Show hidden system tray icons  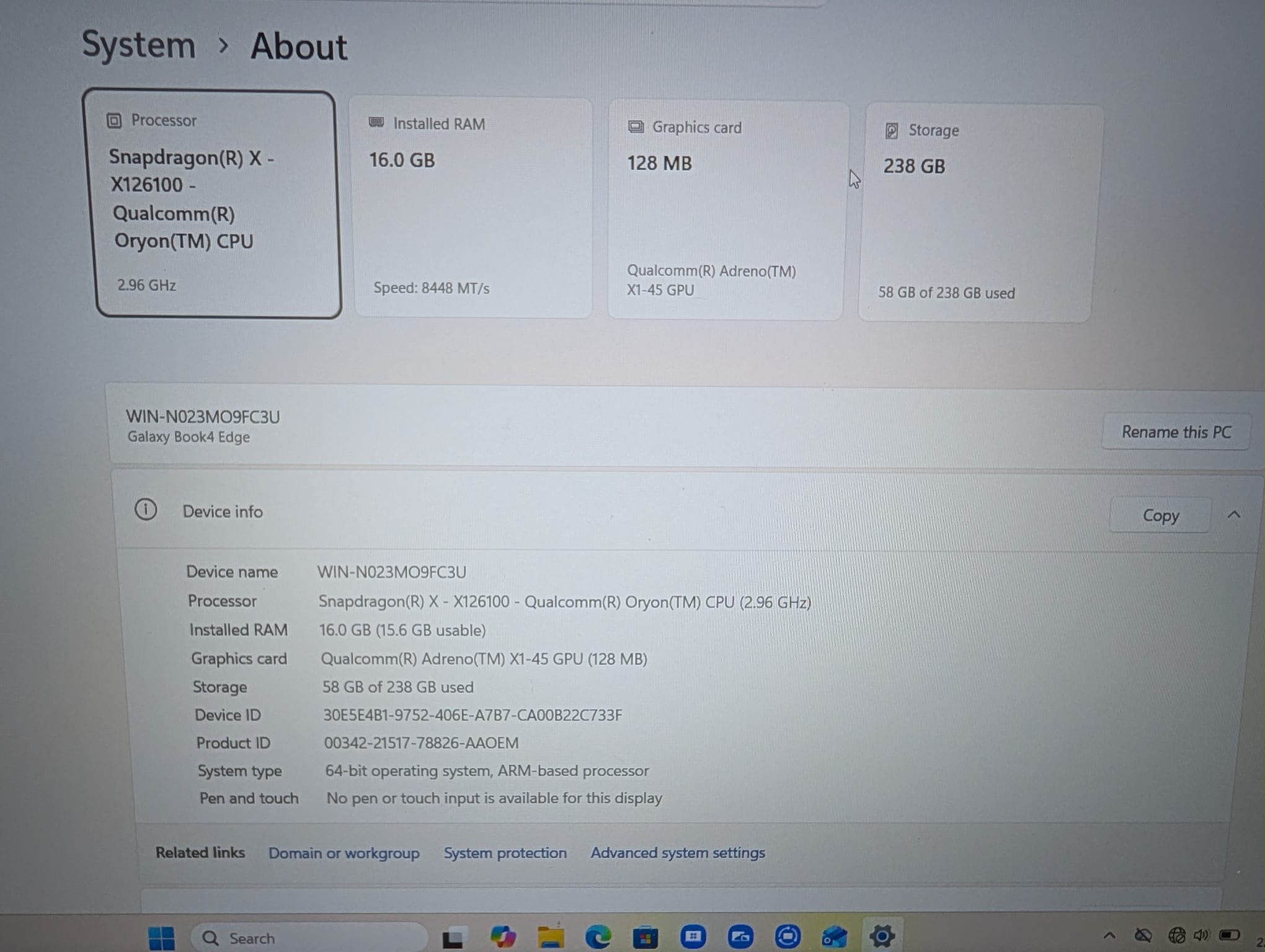coord(1109,935)
